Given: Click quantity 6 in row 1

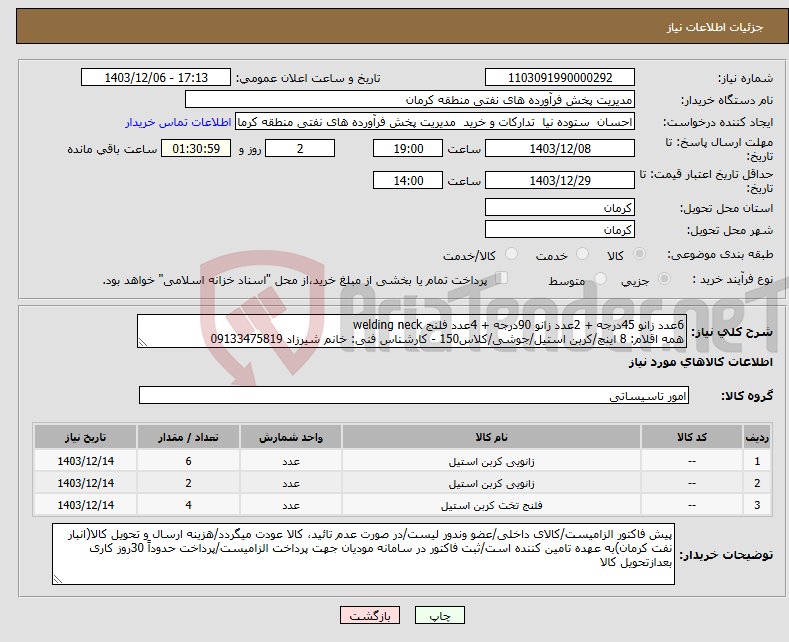Looking at the screenshot, I should tap(188, 461).
